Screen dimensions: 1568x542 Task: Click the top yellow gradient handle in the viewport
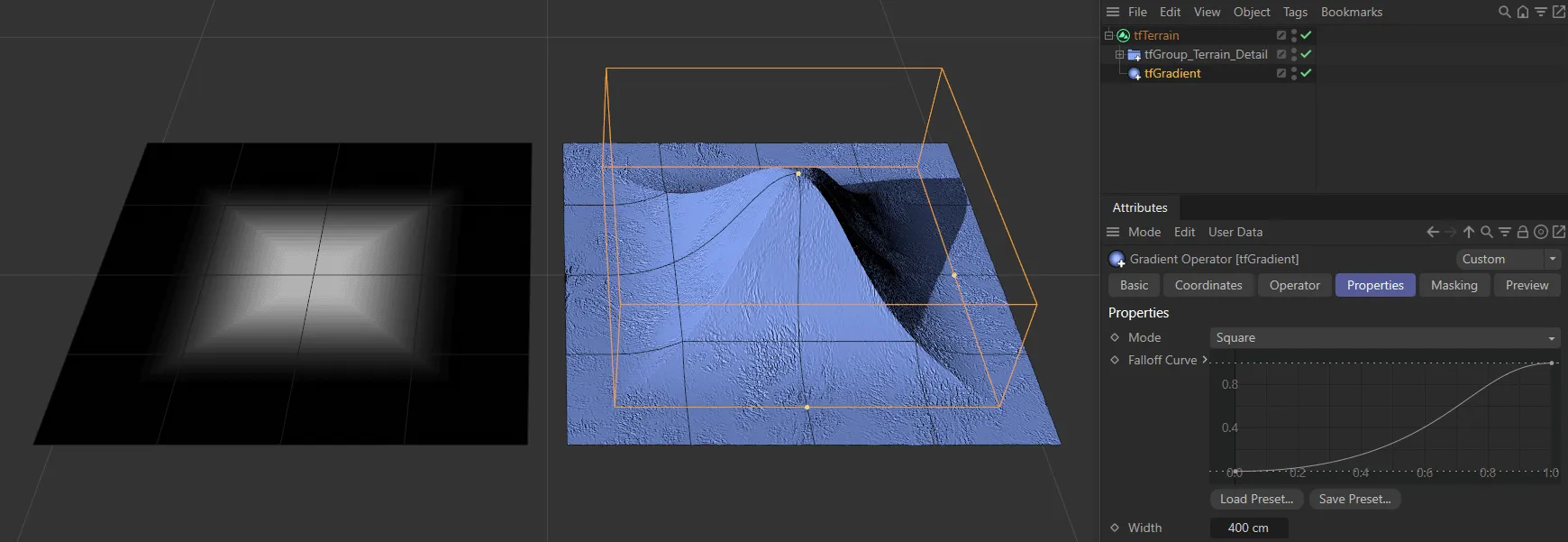tap(798, 173)
